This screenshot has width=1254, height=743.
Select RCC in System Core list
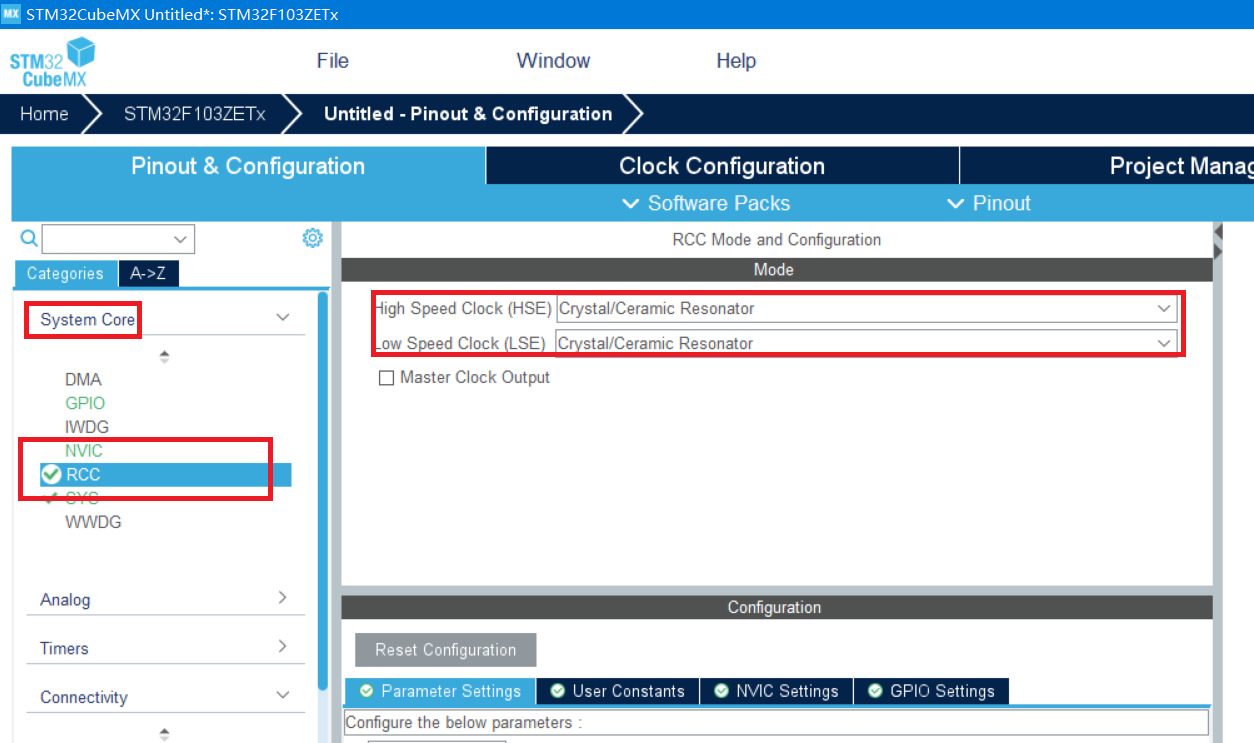[166, 474]
